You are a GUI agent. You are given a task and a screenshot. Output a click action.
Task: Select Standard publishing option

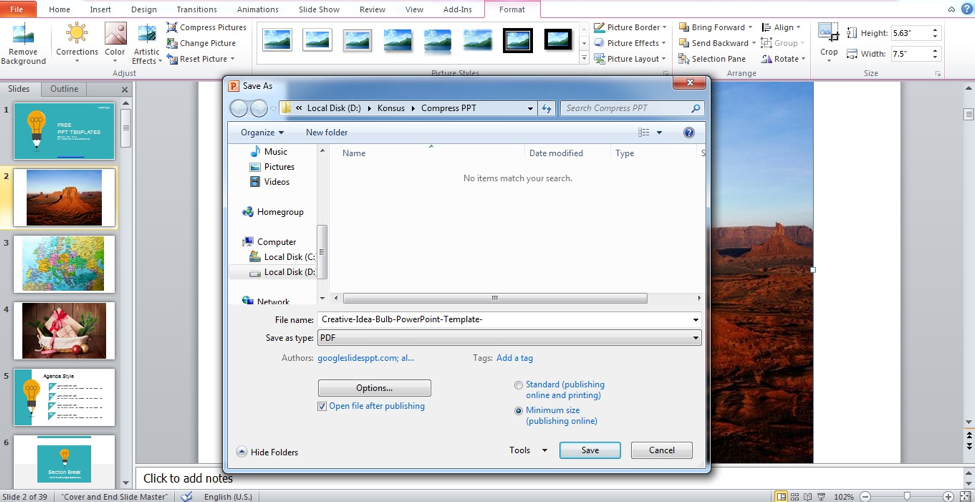click(518, 385)
